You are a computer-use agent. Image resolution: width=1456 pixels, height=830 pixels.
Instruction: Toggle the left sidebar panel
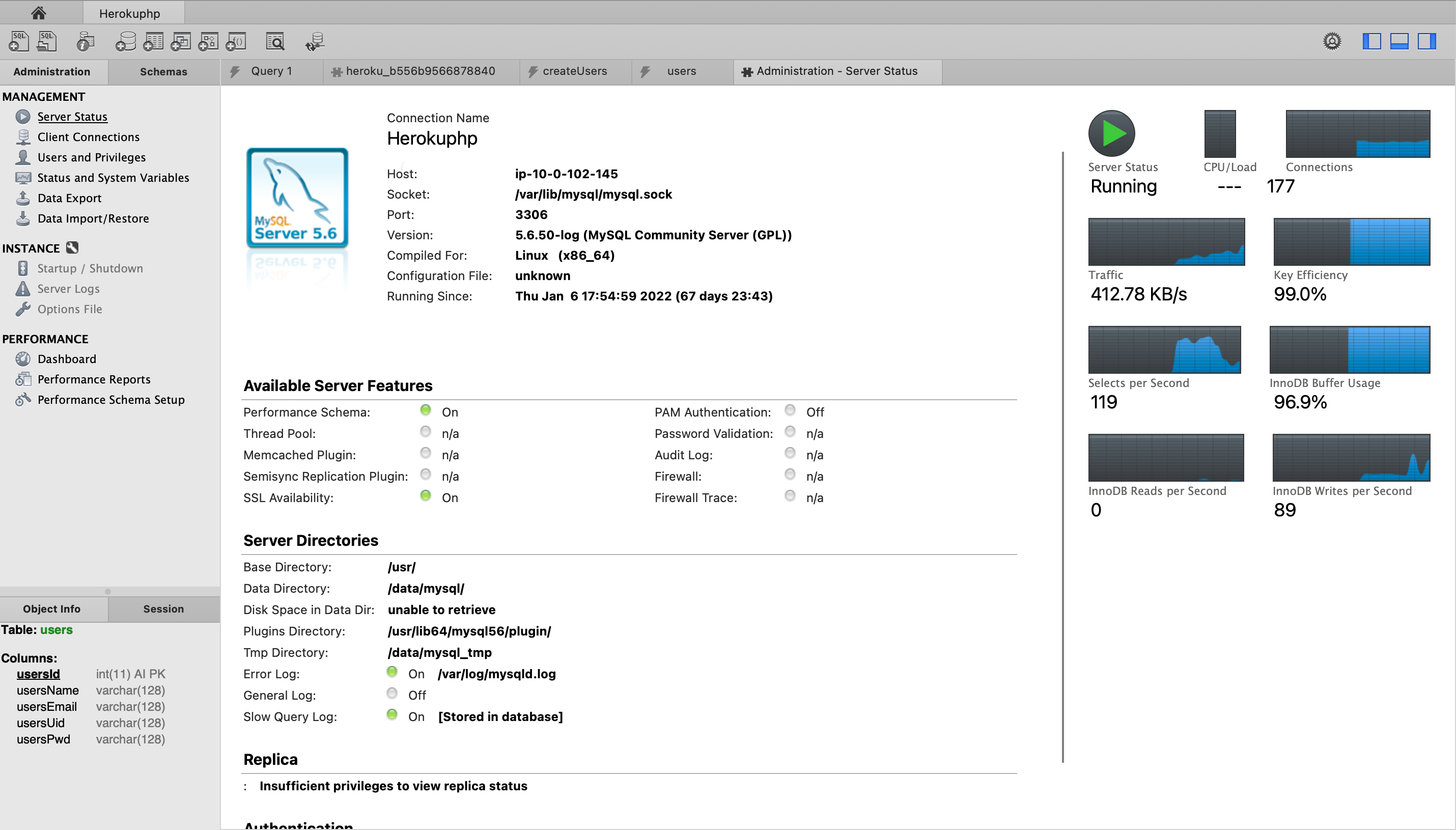(x=1372, y=41)
